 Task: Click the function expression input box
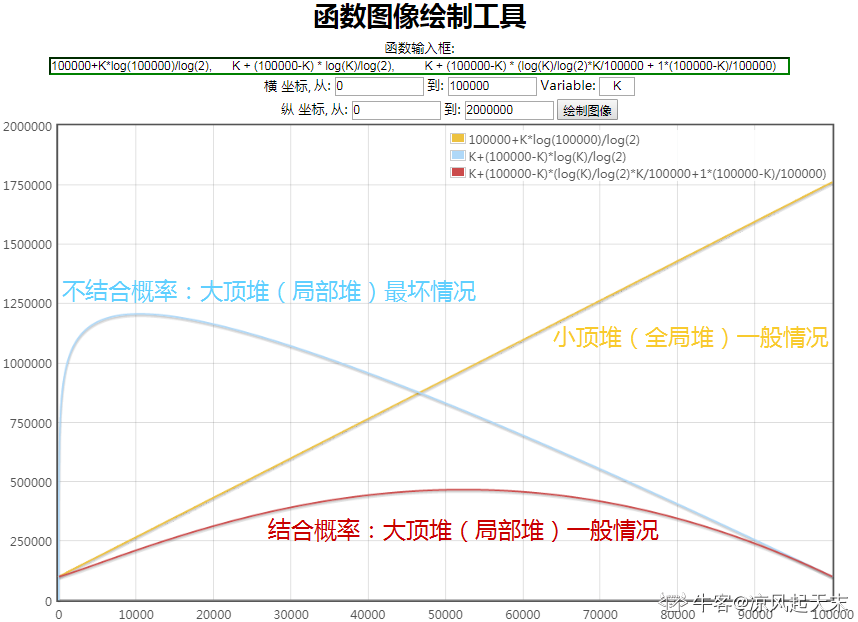[418, 66]
